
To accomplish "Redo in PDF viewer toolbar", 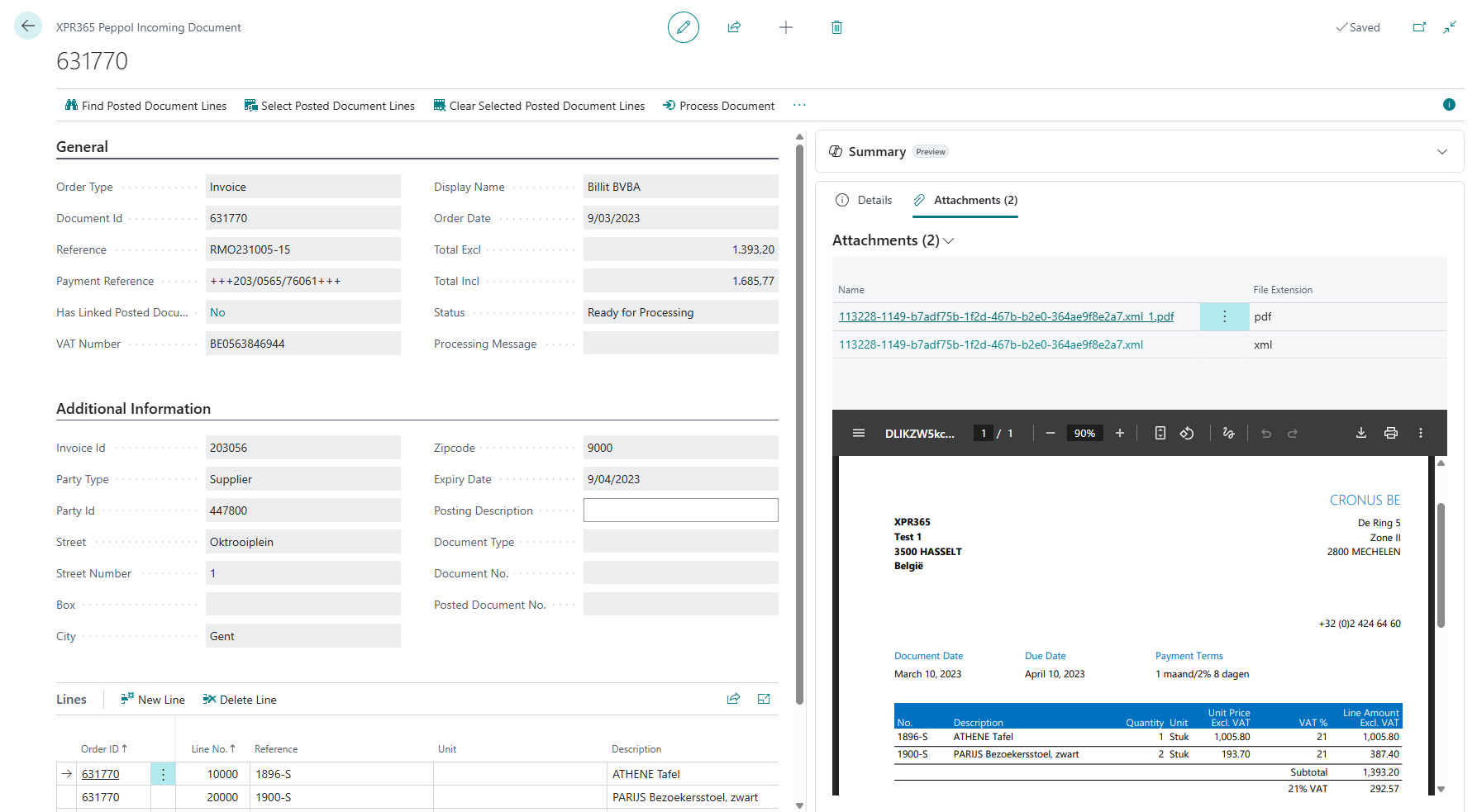I will tap(1293, 433).
